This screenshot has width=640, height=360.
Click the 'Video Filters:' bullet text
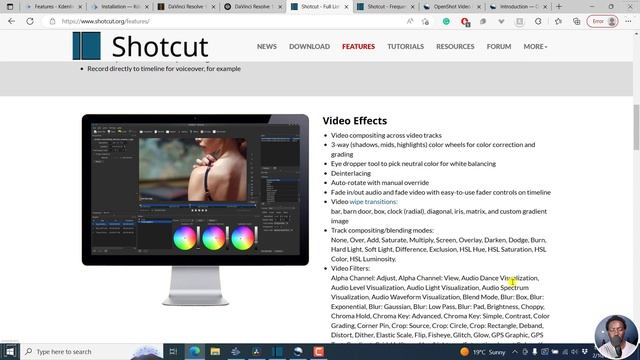point(350,268)
